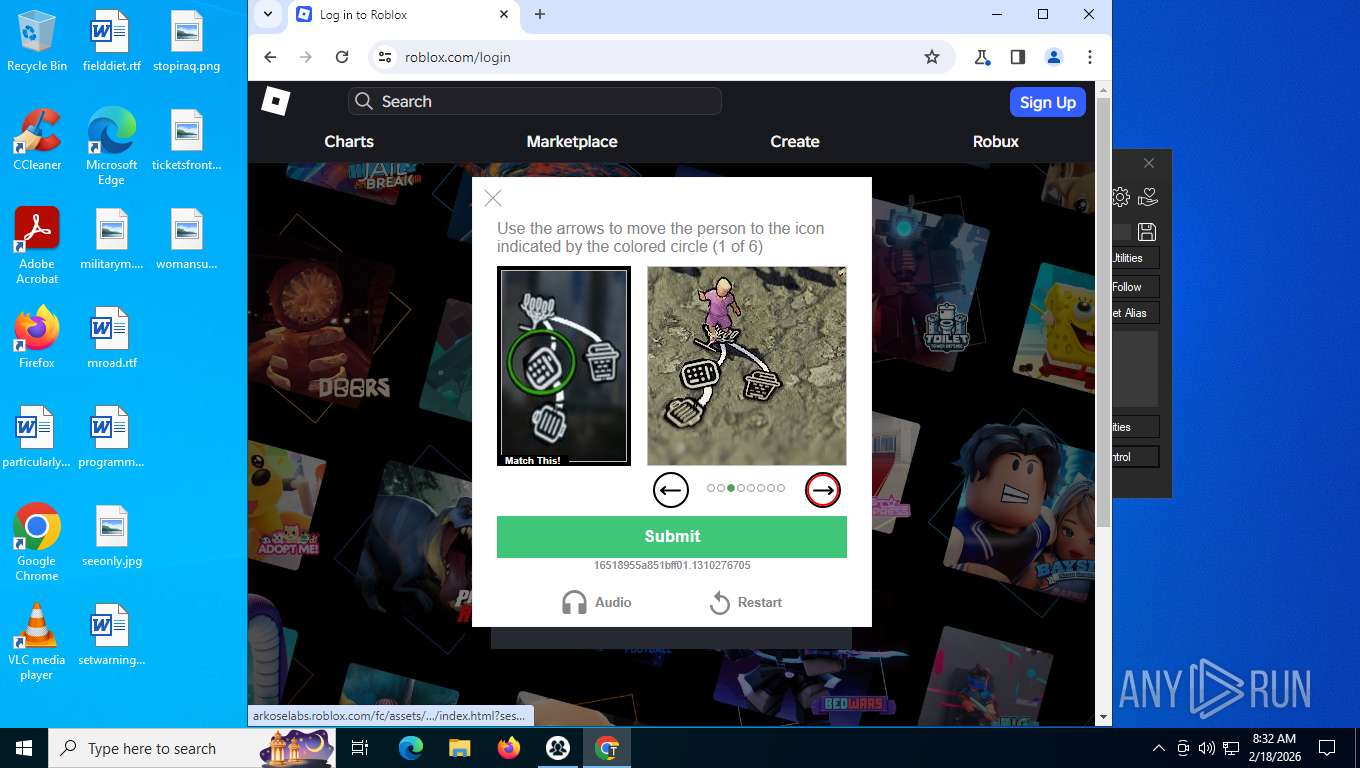1360x768 pixels.
Task: Click the left arrow in the captcha
Action: [671, 490]
